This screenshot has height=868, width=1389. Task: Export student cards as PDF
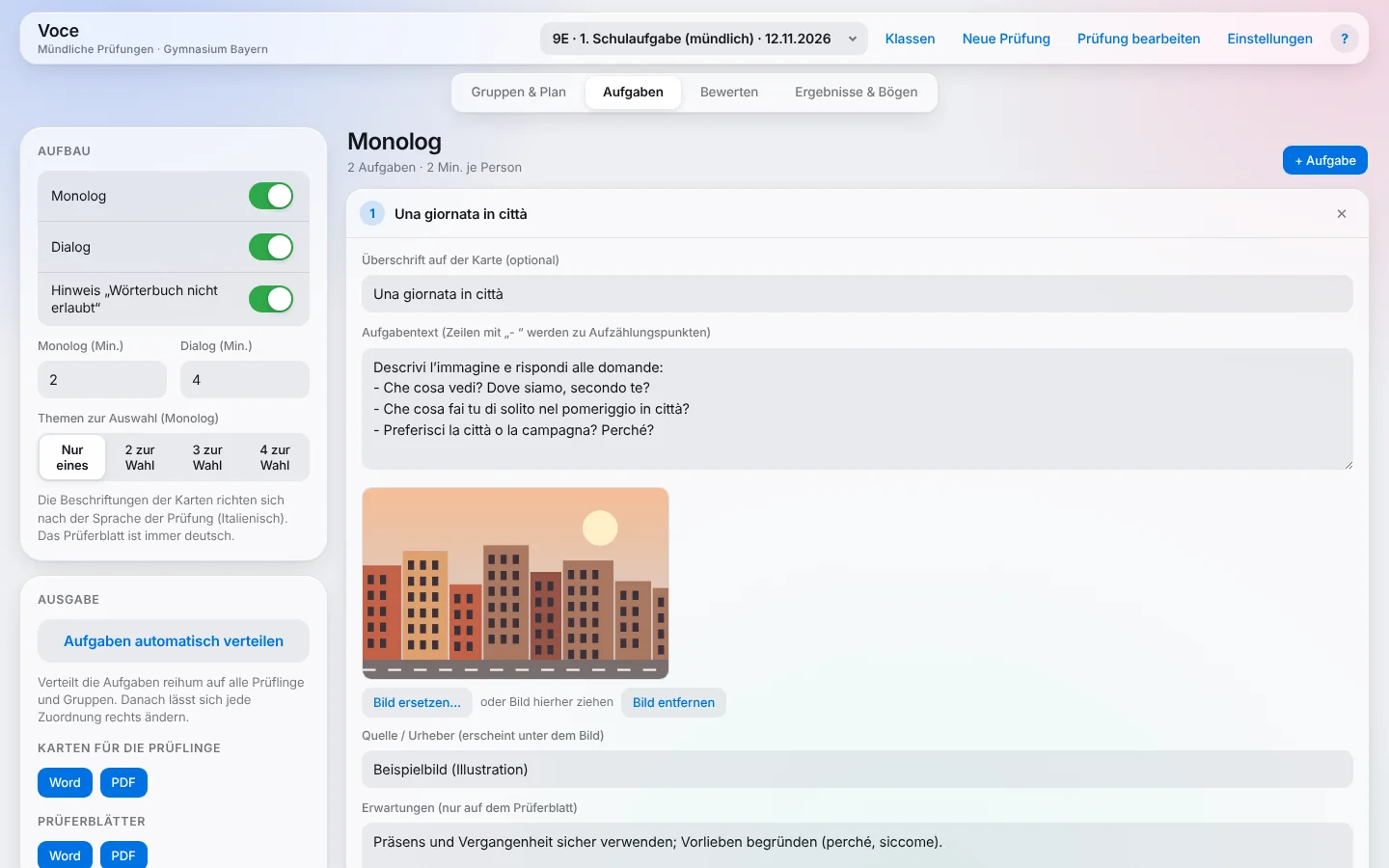(x=123, y=782)
